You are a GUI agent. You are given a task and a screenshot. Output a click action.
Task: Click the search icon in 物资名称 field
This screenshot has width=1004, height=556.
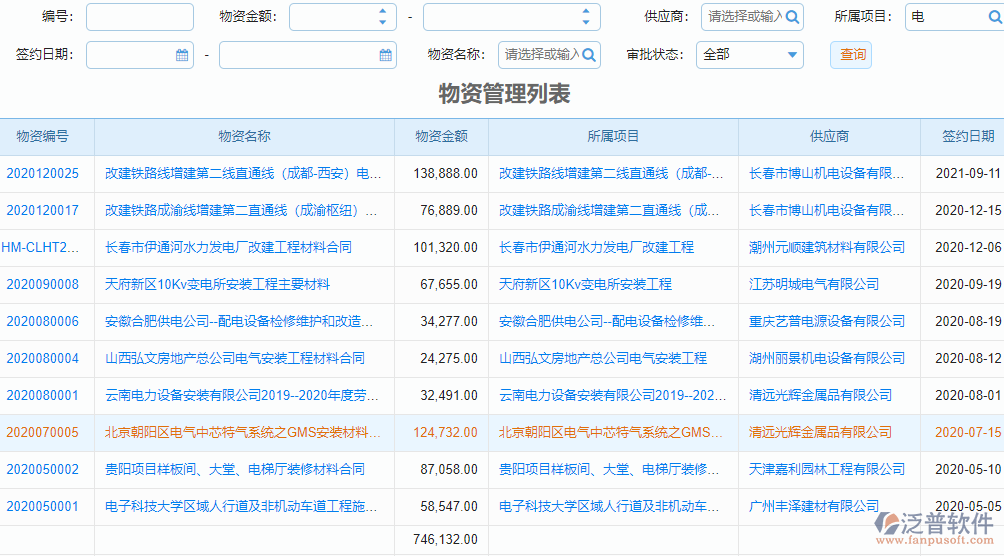589,55
